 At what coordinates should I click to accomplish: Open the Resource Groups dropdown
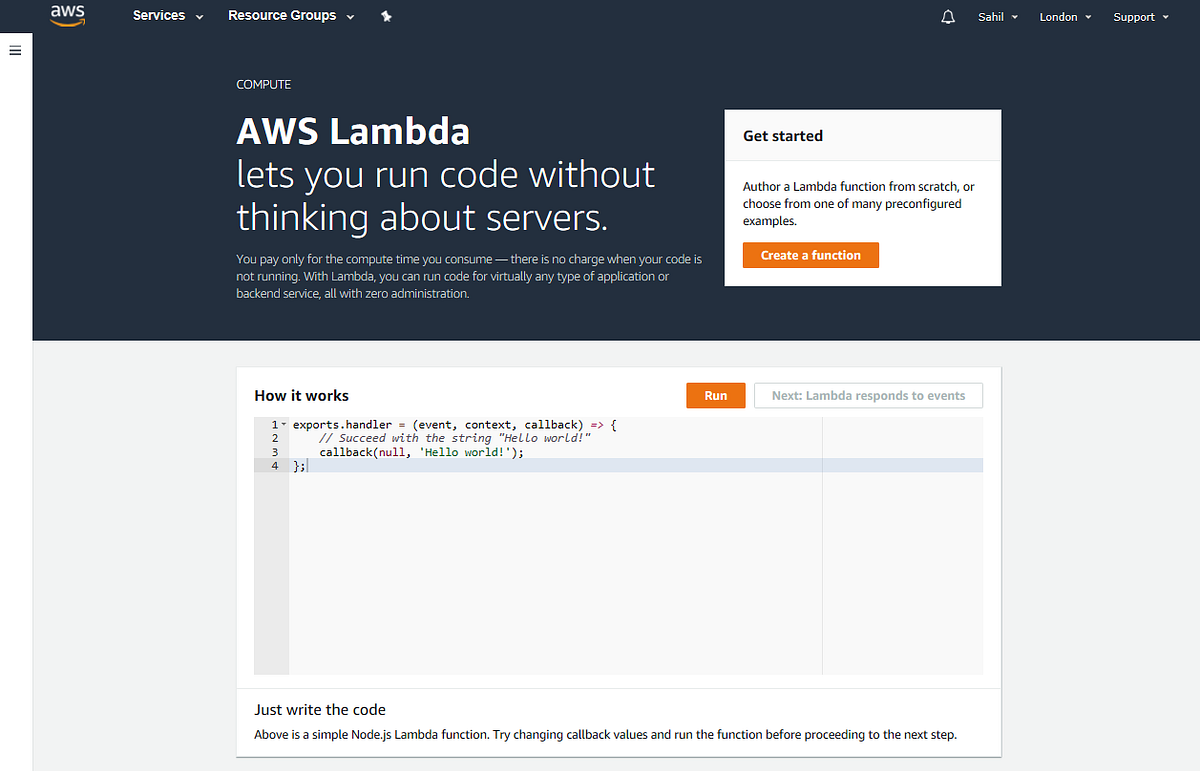[291, 16]
